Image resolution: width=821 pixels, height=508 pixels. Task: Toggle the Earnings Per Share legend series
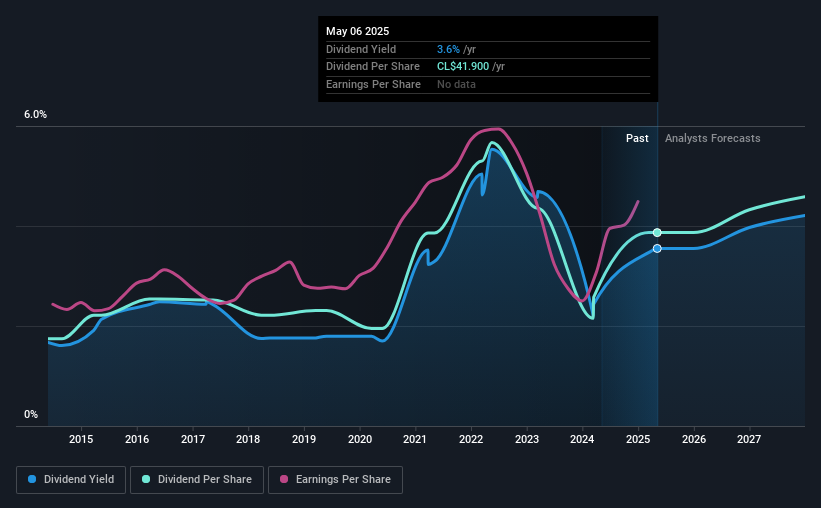pos(335,480)
